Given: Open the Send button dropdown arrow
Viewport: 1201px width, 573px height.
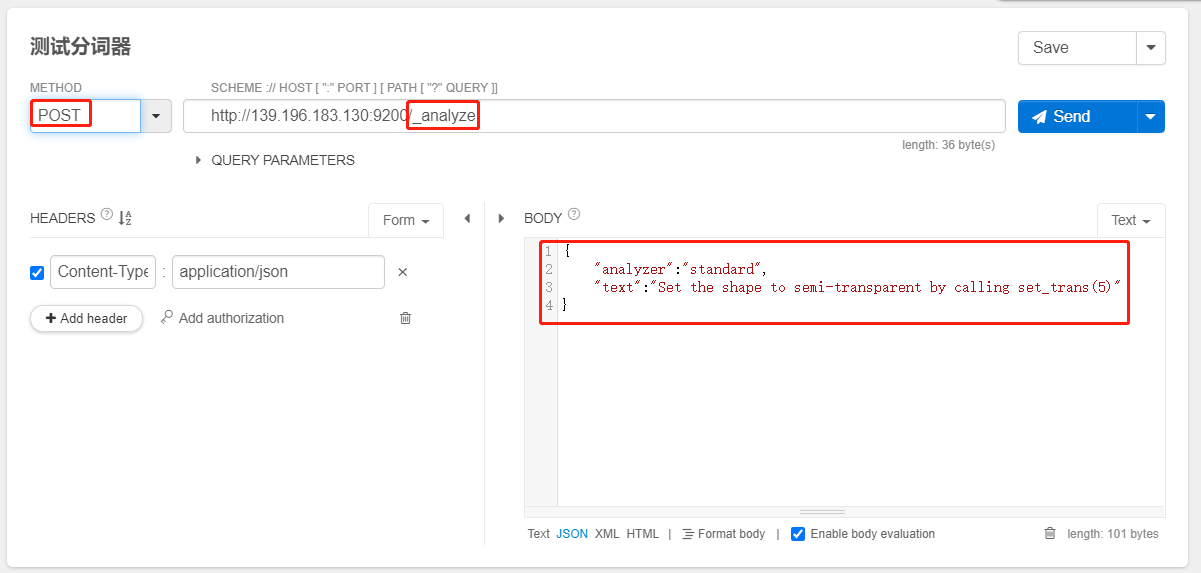Looking at the screenshot, I should pos(1150,116).
